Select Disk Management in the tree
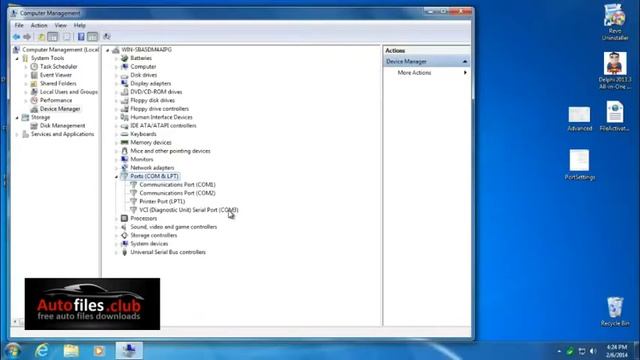Screen dimensions: 640x360 tap(62, 126)
